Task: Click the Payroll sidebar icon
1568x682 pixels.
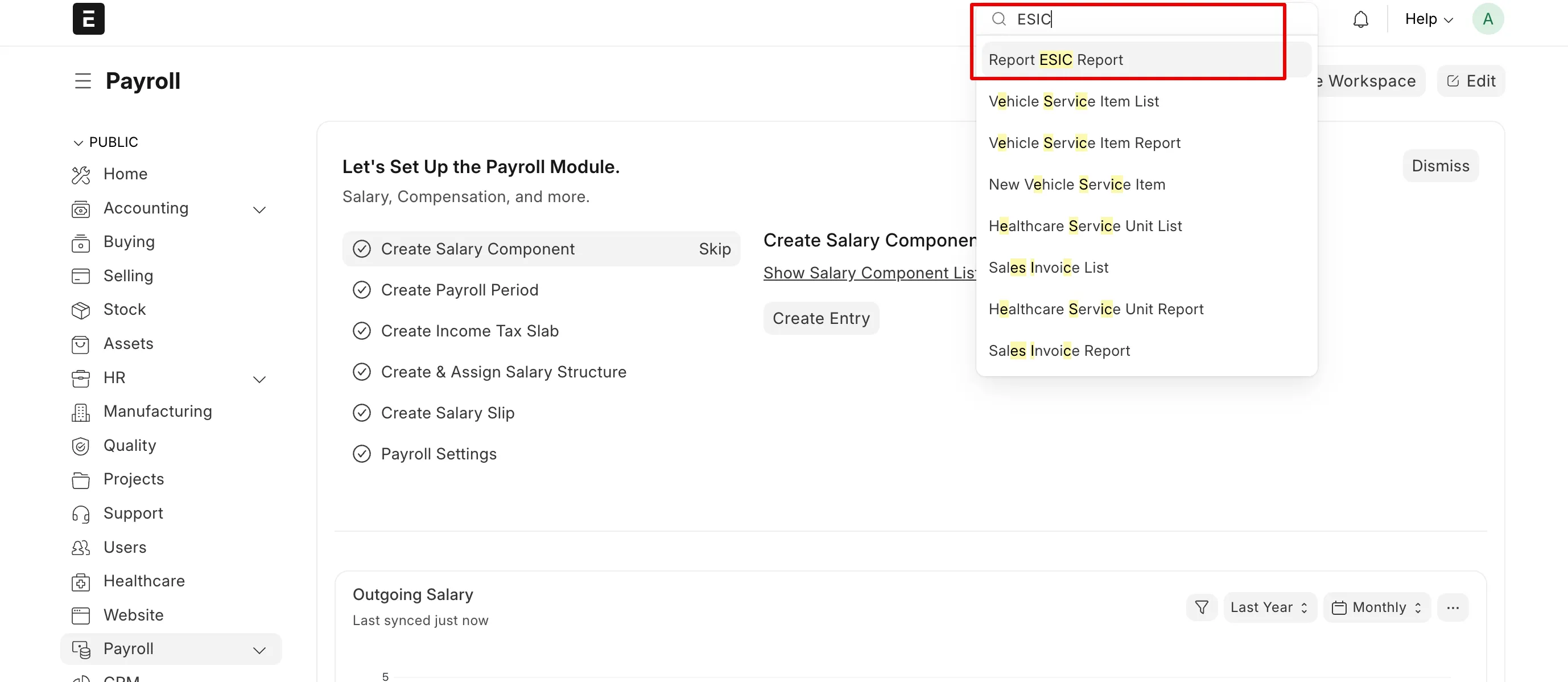Action: click(80, 650)
